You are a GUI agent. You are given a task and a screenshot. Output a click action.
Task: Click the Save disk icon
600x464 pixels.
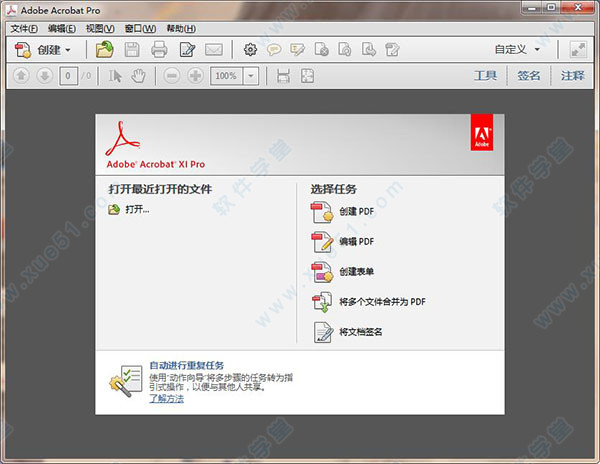pyautogui.click(x=133, y=49)
